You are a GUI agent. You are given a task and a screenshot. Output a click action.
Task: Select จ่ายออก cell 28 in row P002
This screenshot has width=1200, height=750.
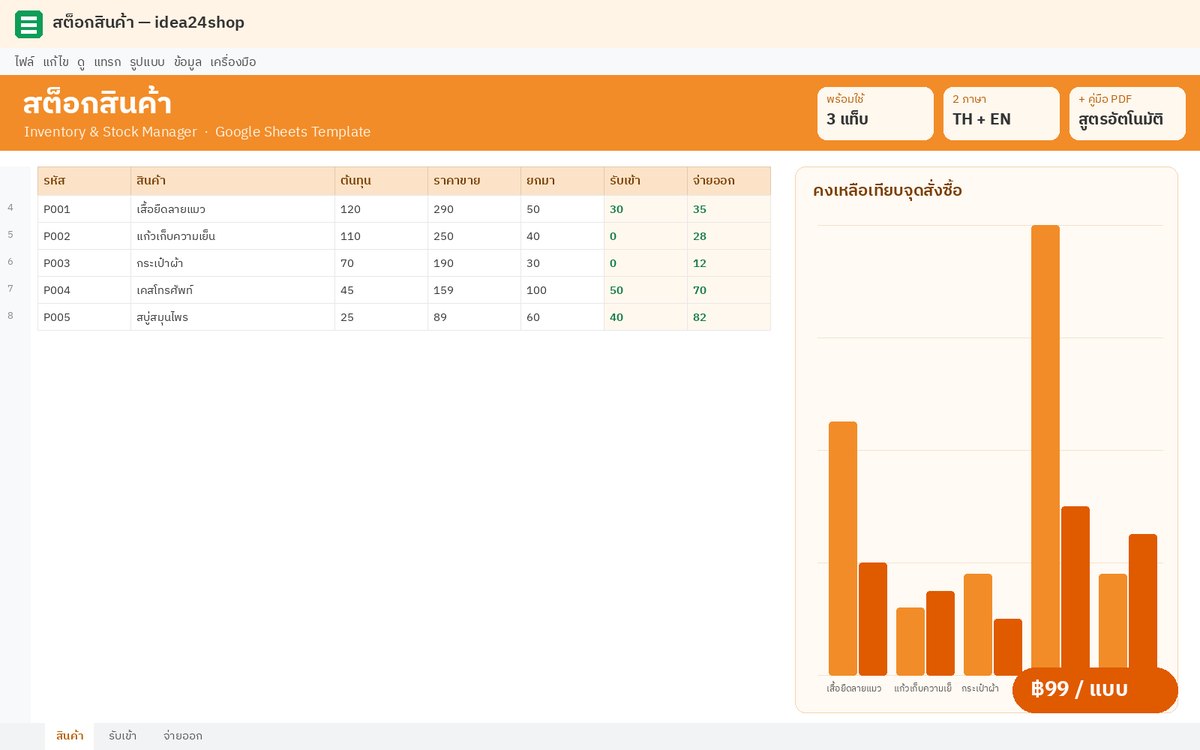pos(729,236)
